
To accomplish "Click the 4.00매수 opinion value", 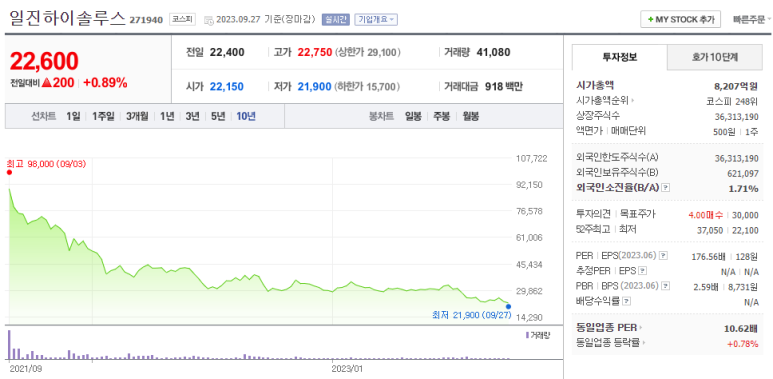I will pos(705,215).
